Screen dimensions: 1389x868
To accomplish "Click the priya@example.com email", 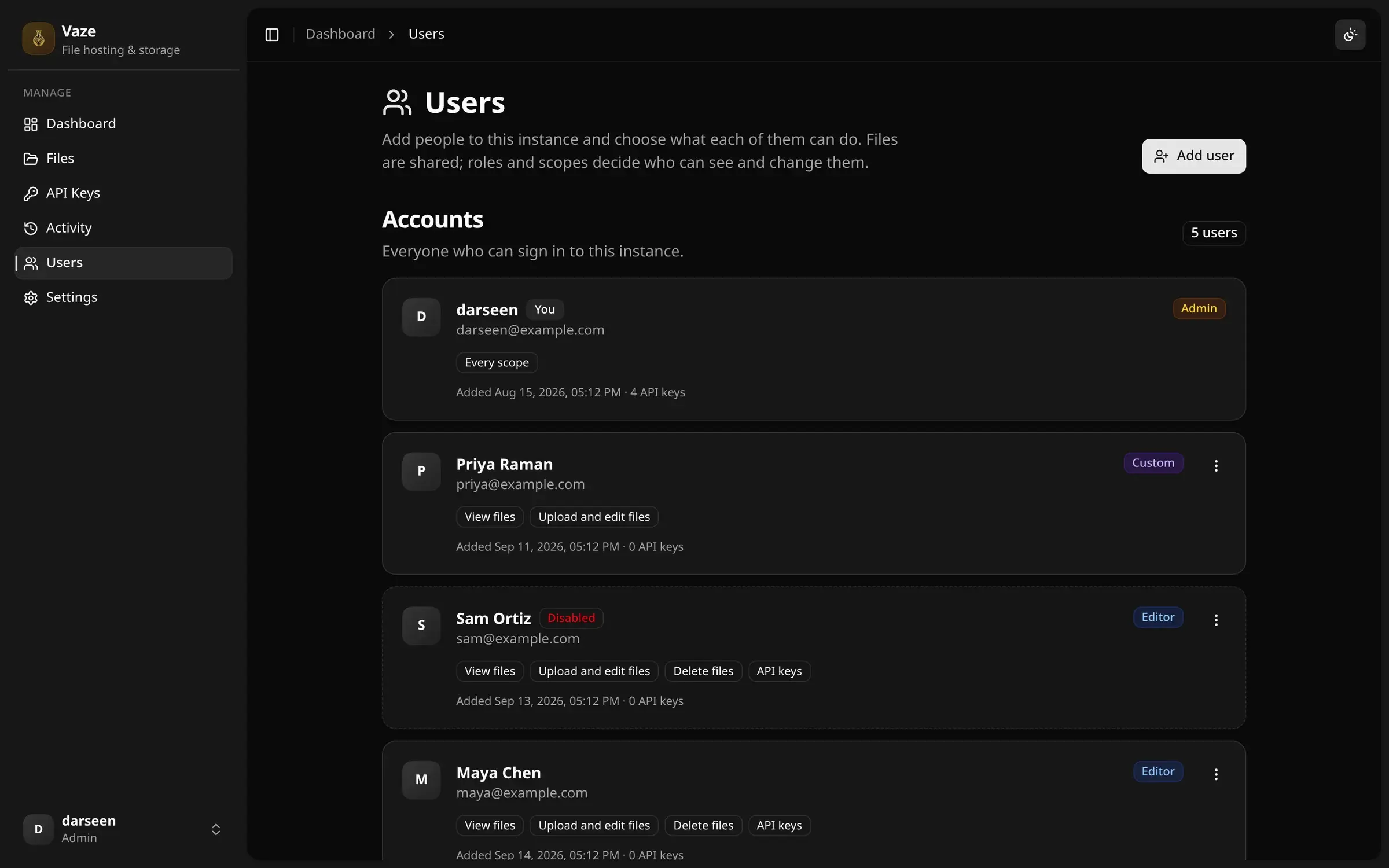I will [x=520, y=484].
